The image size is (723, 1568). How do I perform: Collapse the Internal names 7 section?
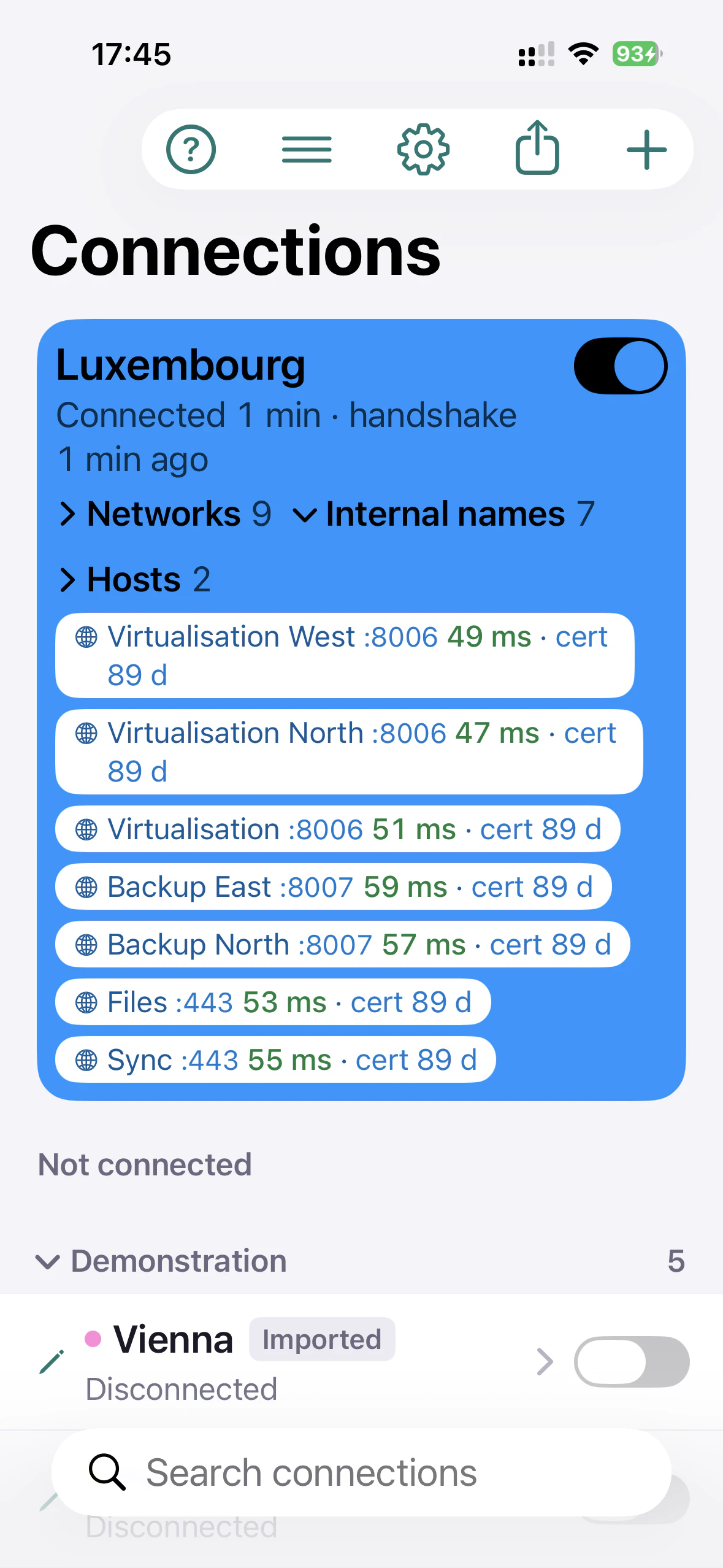pyautogui.click(x=444, y=513)
